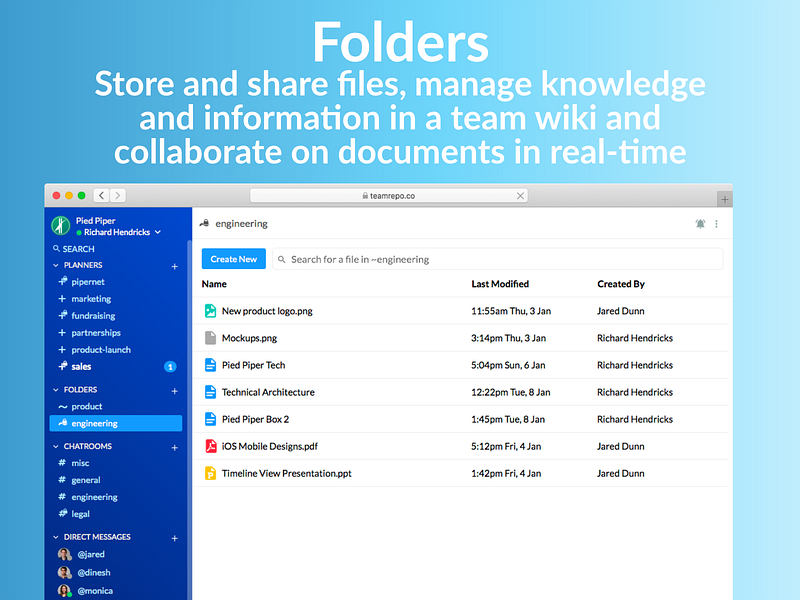
Task: Add a new planner with plus icon
Action: pyautogui.click(x=174, y=266)
